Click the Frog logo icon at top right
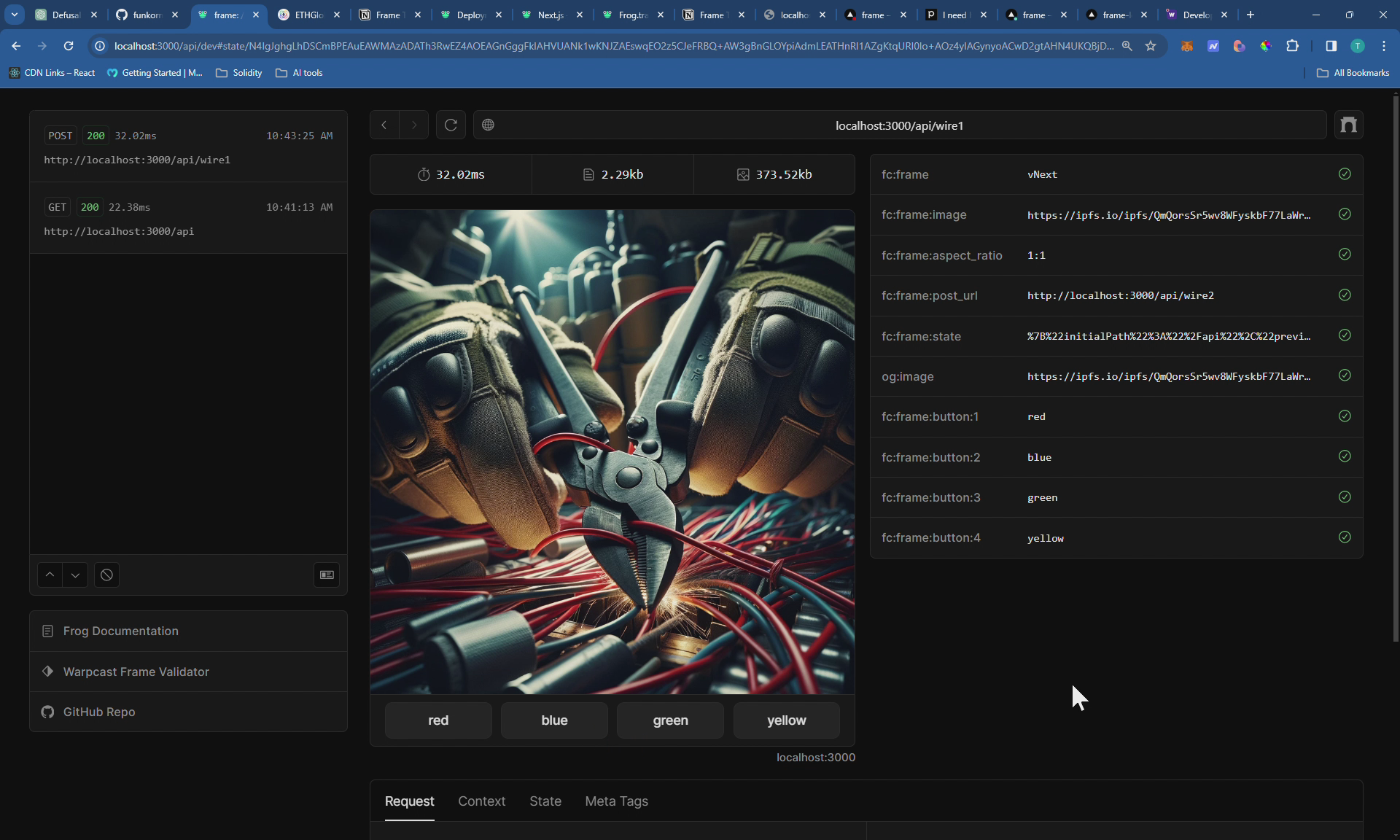This screenshot has height=840, width=1400. click(x=1348, y=125)
